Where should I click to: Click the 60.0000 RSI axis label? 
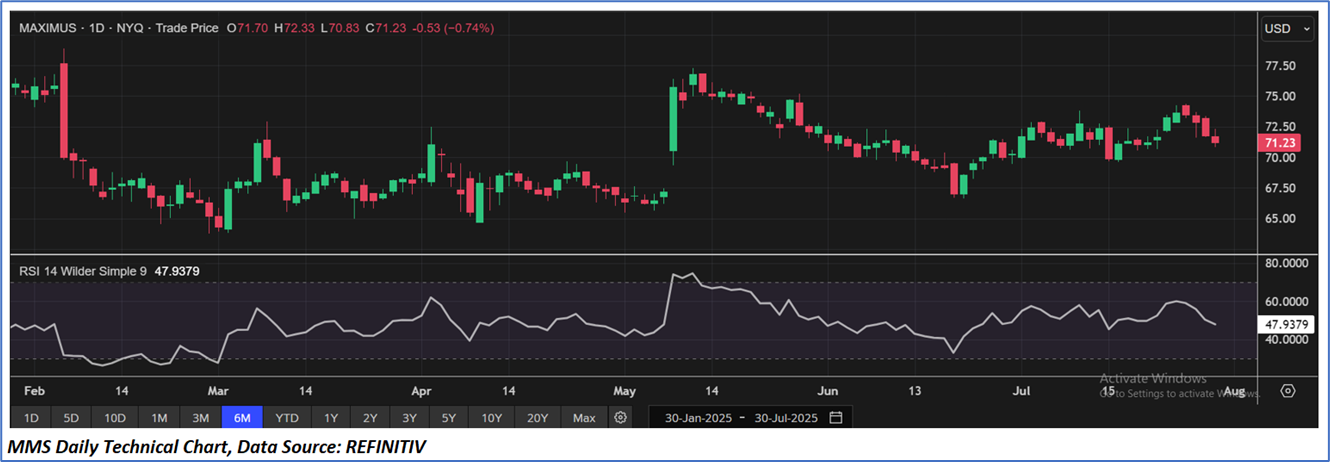click(x=1287, y=302)
